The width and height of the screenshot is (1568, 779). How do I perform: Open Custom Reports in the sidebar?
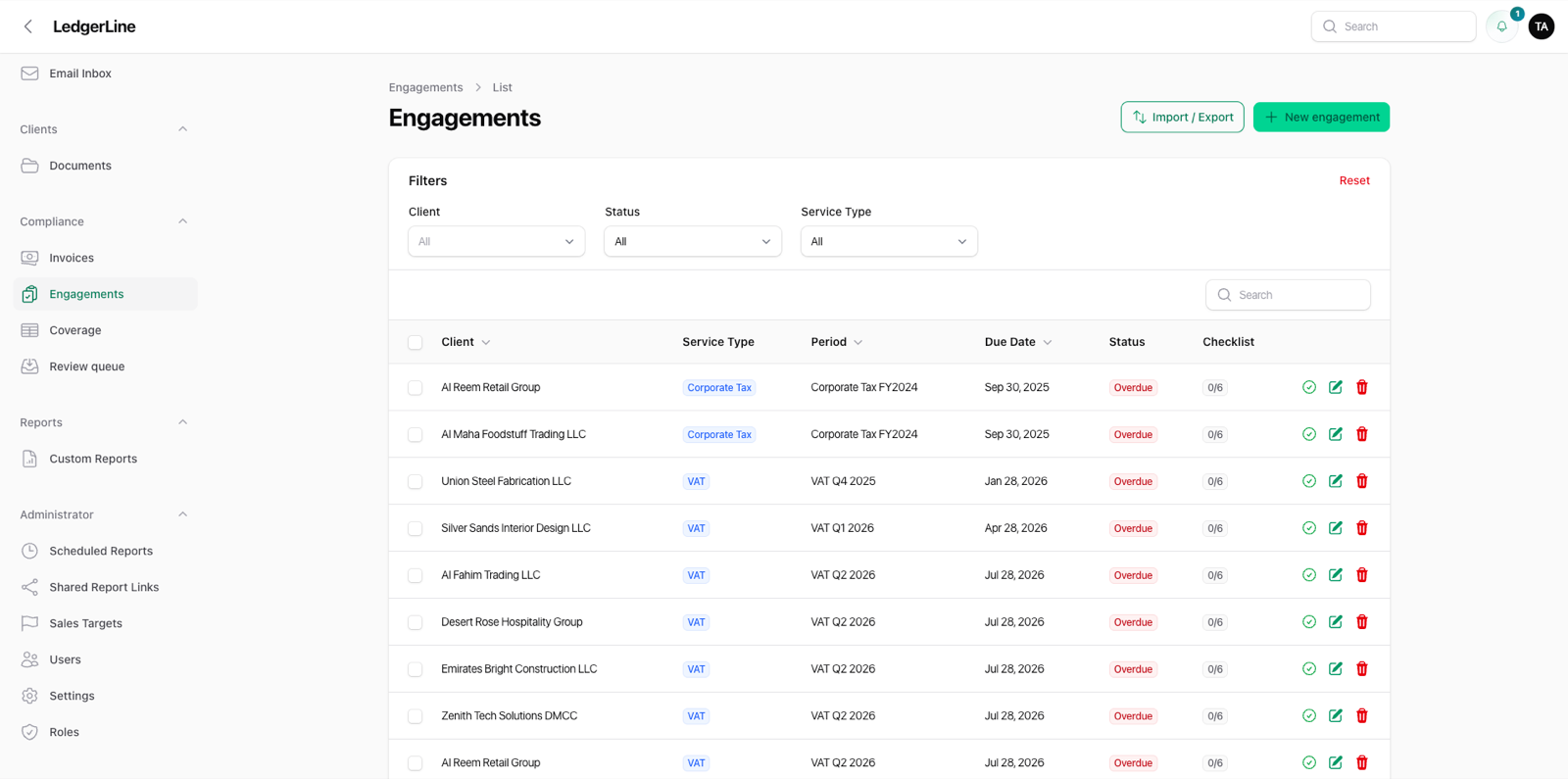click(105, 459)
